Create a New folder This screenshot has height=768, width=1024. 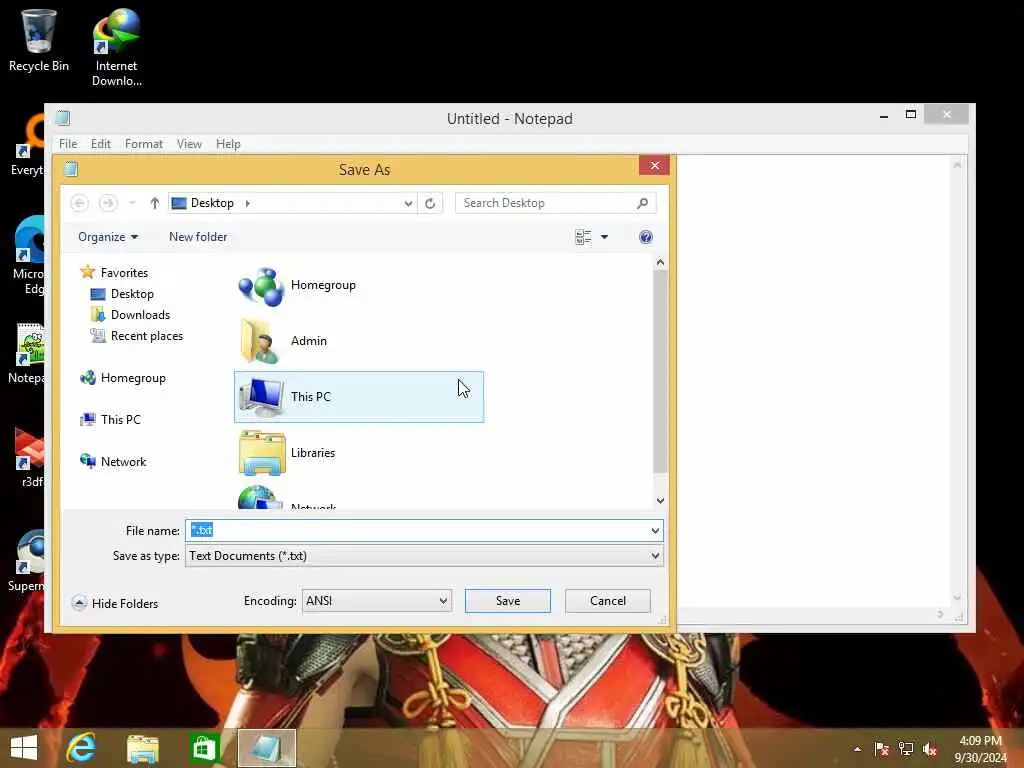click(198, 237)
